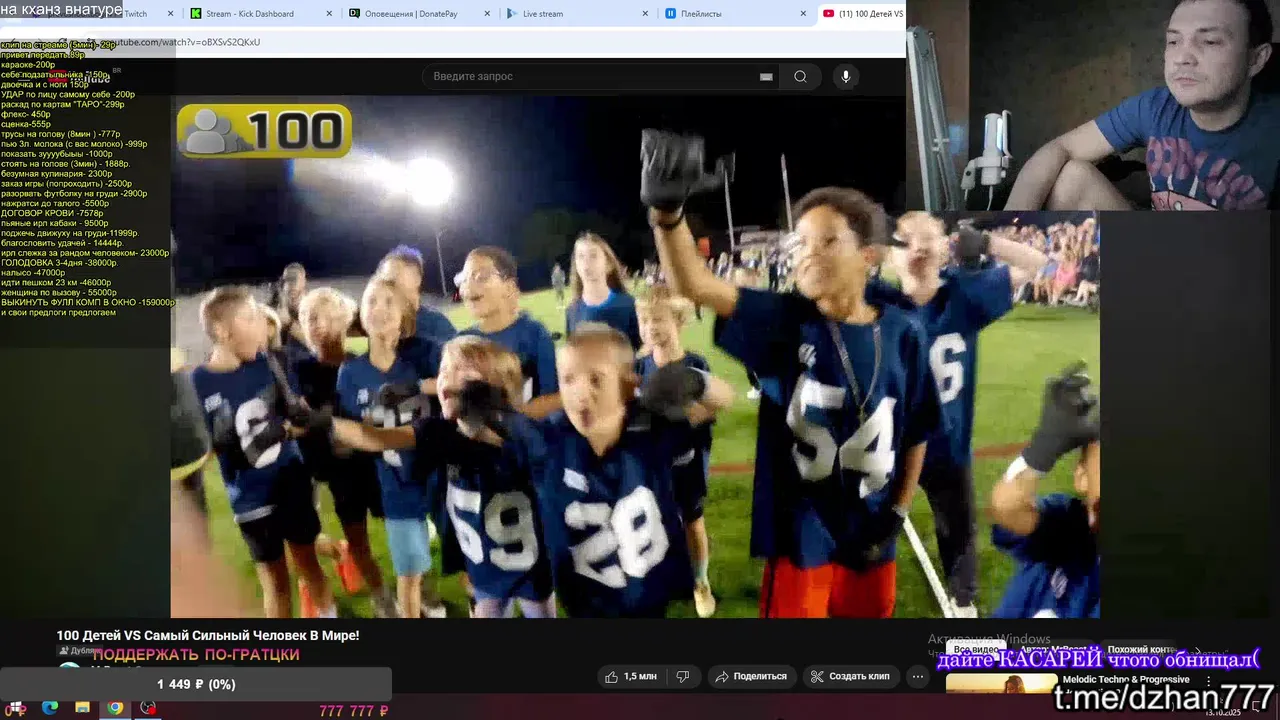This screenshot has width=1280, height=720.
Task: Open the Melodic Techno & Progressive video thumbnail
Action: [1001, 684]
